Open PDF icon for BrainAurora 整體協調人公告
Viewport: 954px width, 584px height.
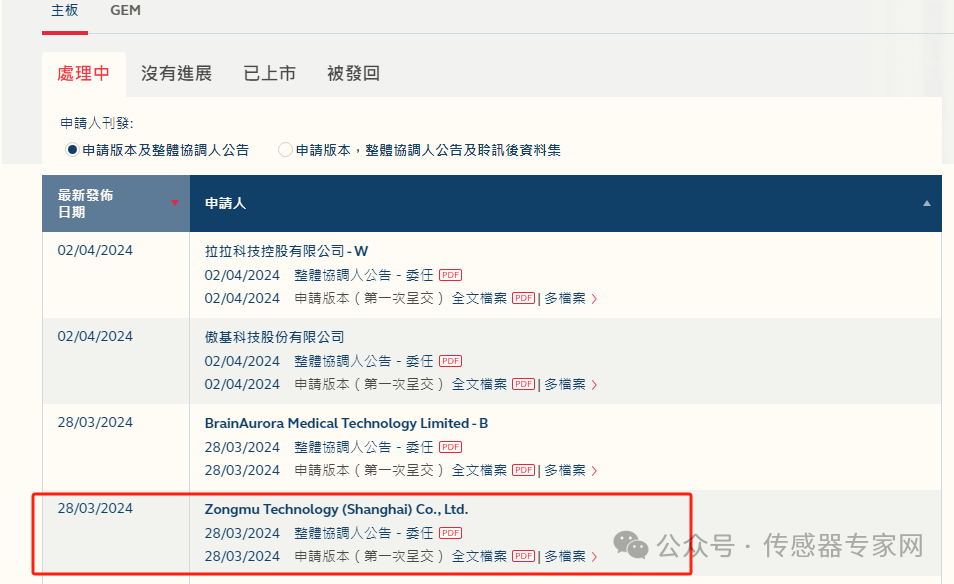450,447
